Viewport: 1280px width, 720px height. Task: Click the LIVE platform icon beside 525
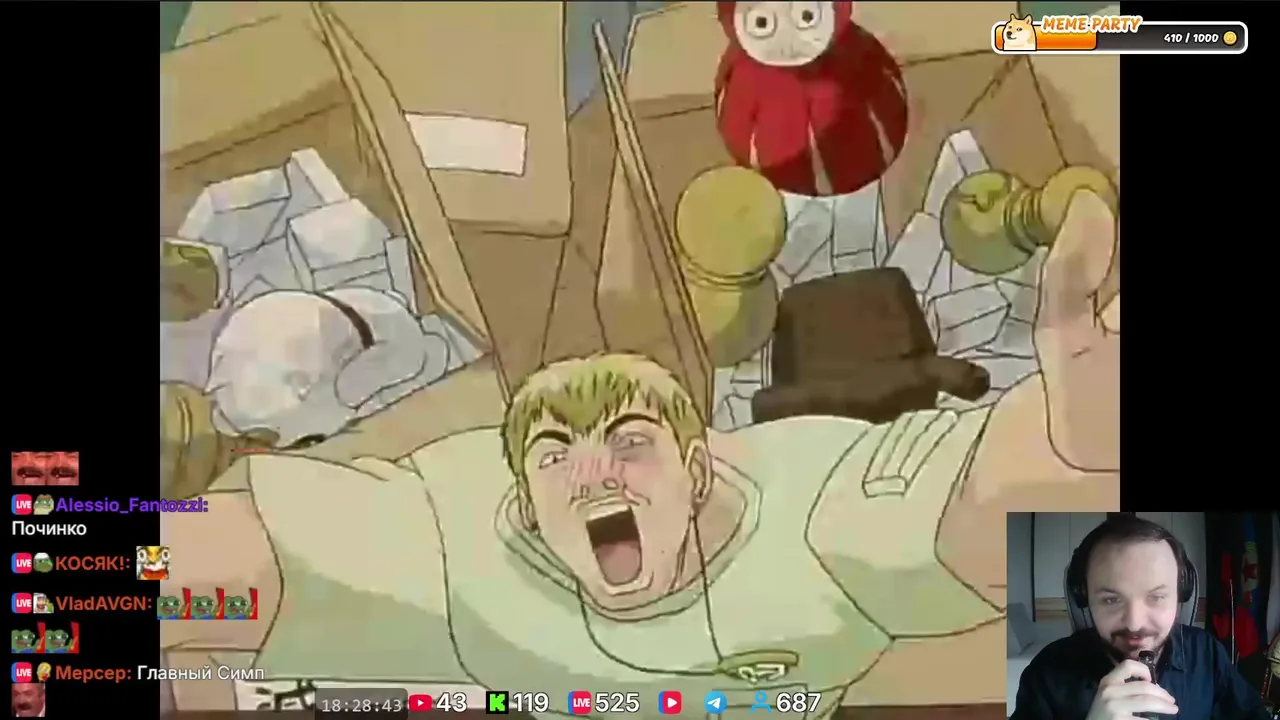click(x=581, y=703)
